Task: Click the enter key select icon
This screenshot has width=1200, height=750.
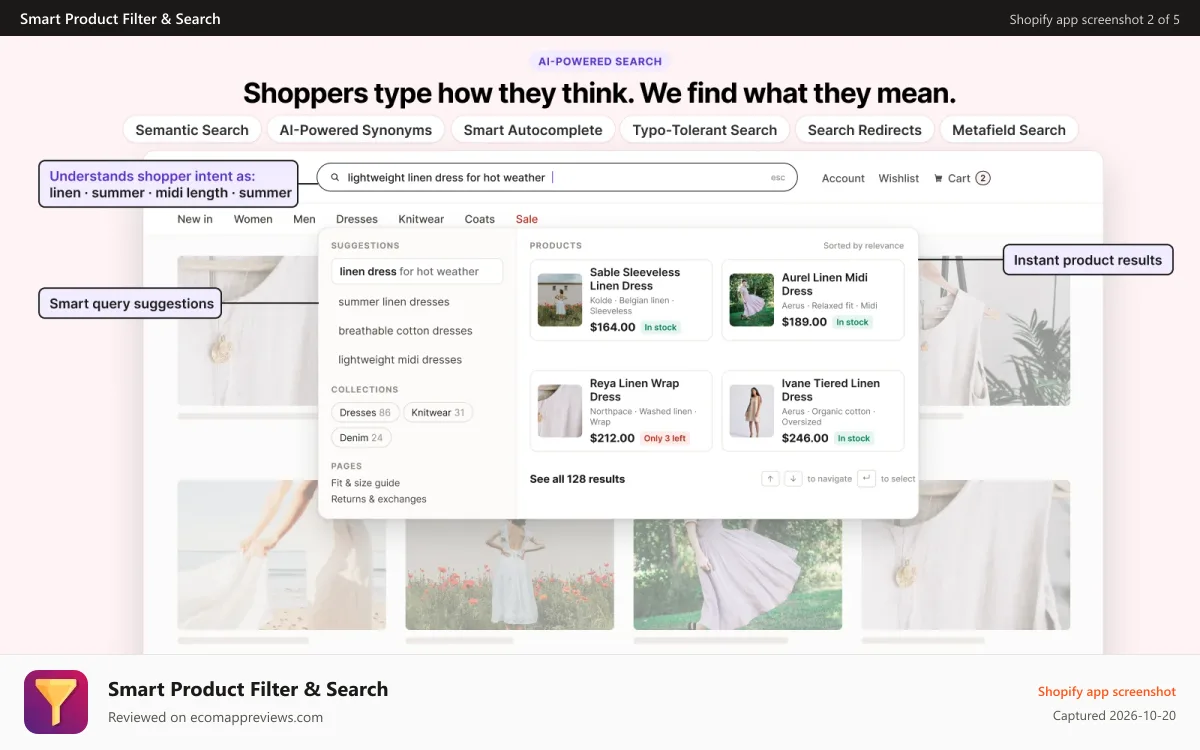Action: tap(866, 479)
